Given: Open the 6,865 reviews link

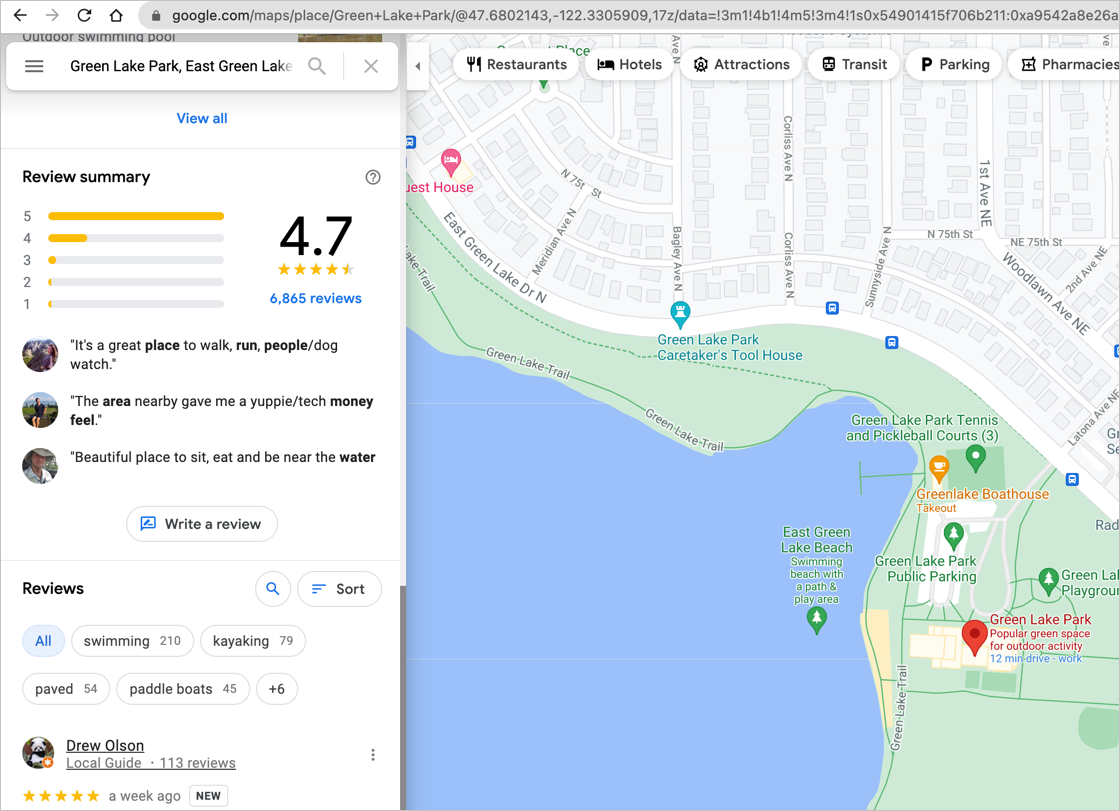Looking at the screenshot, I should click(316, 299).
